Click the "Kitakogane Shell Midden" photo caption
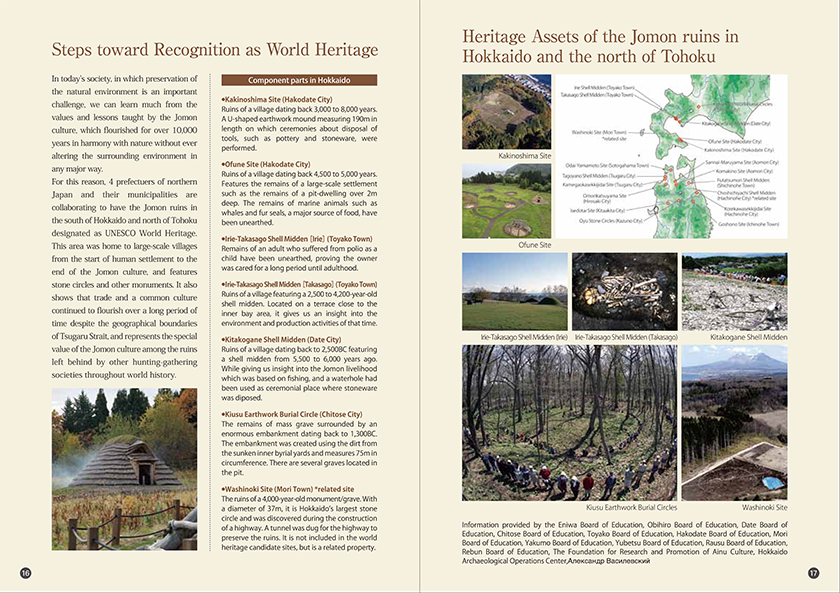 click(x=748, y=337)
